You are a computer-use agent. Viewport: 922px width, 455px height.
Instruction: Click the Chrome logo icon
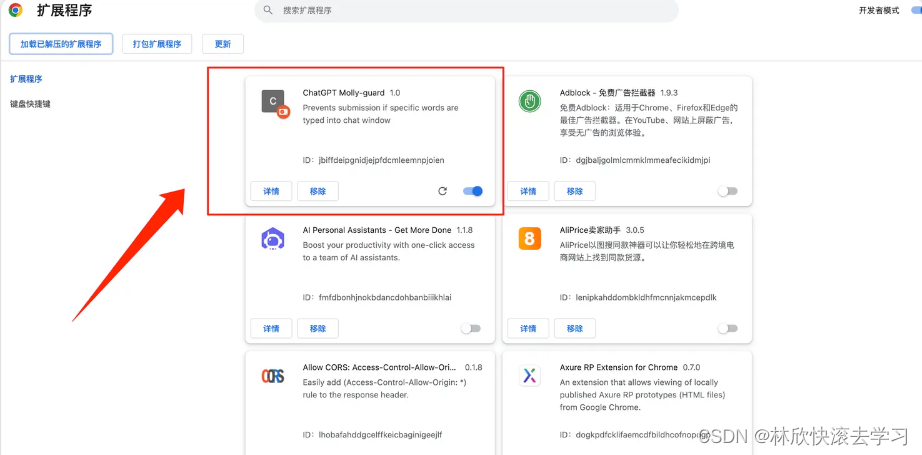click(x=16, y=10)
